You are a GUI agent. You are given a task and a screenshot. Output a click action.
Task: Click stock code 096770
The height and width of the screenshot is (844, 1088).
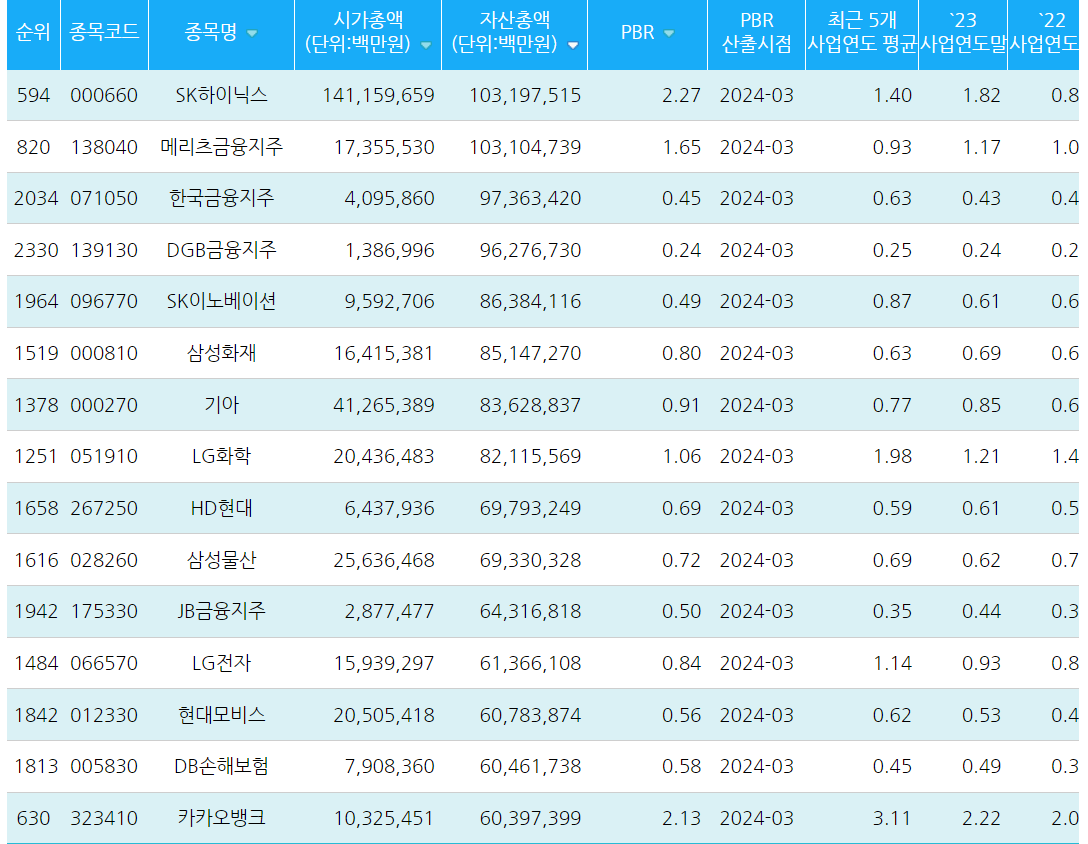point(104,301)
